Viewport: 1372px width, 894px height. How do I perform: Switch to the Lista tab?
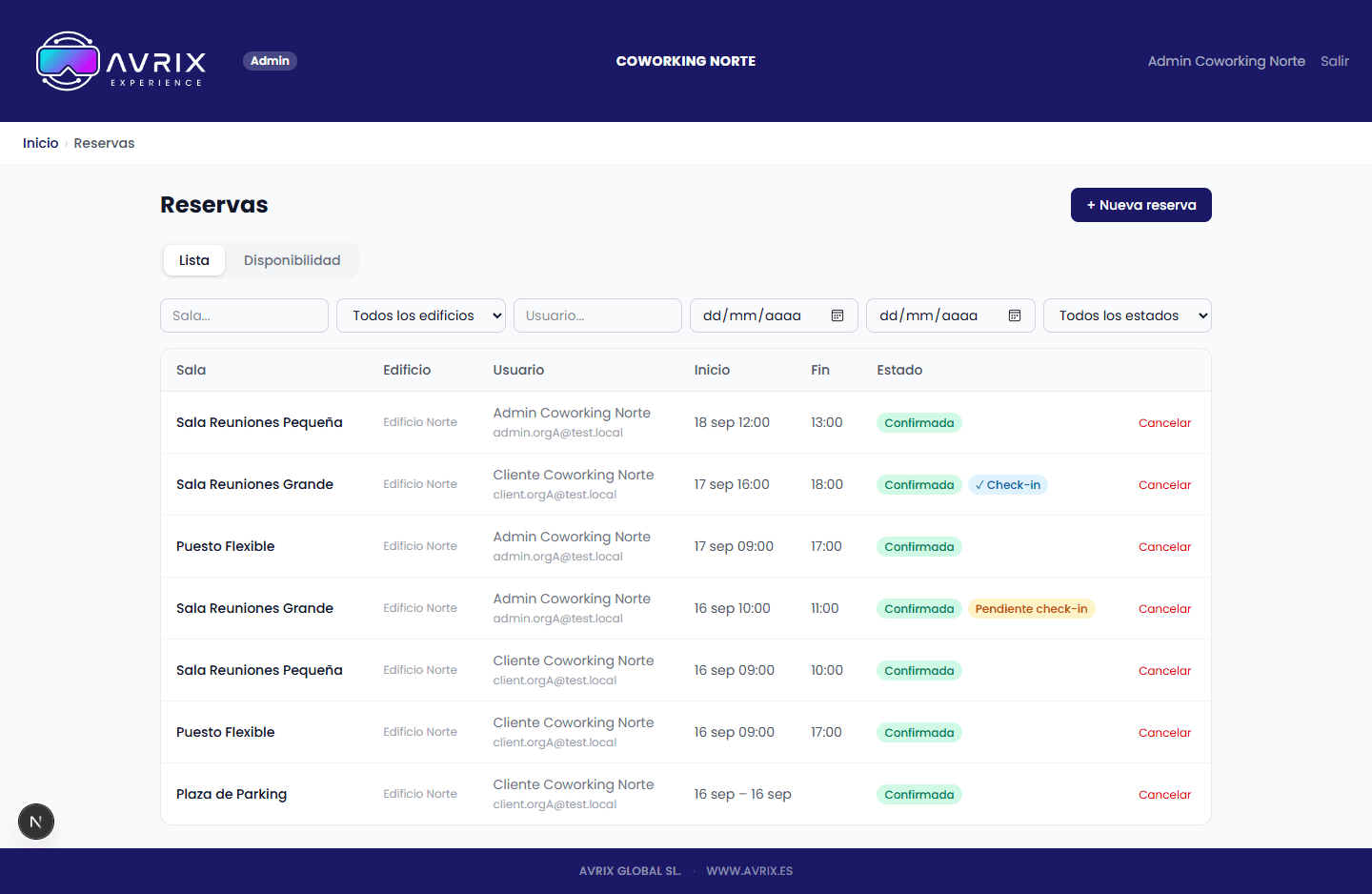click(x=194, y=260)
